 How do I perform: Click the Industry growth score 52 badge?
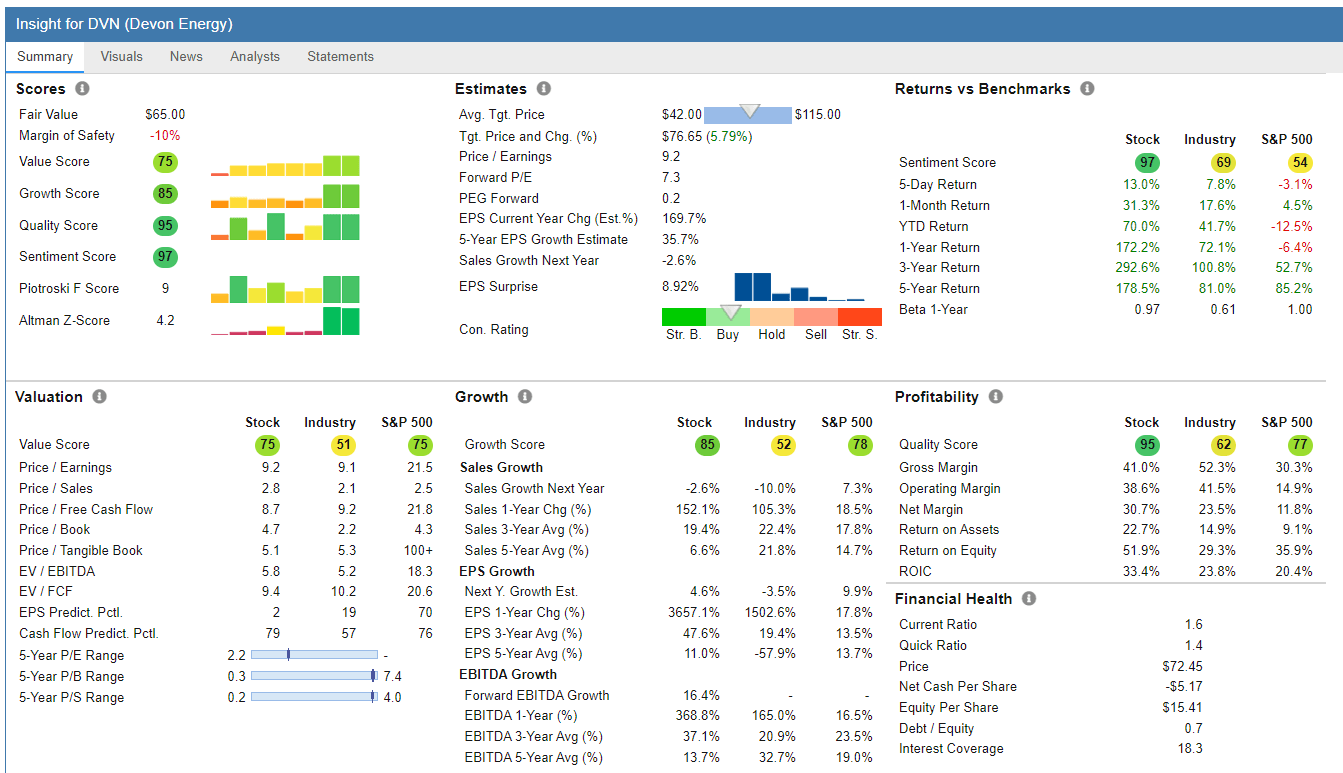click(783, 445)
